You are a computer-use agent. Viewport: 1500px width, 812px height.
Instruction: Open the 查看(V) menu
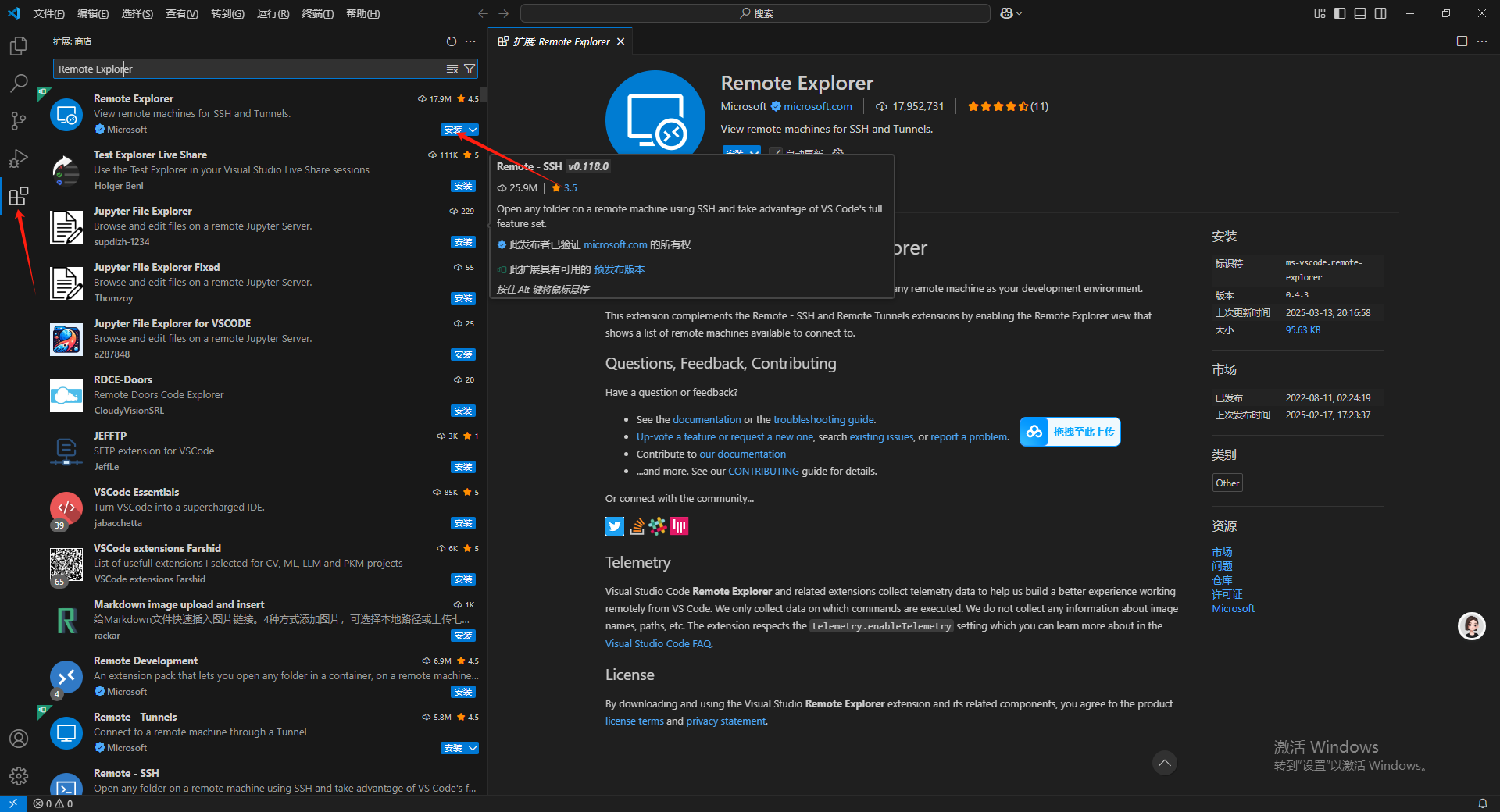click(x=181, y=13)
